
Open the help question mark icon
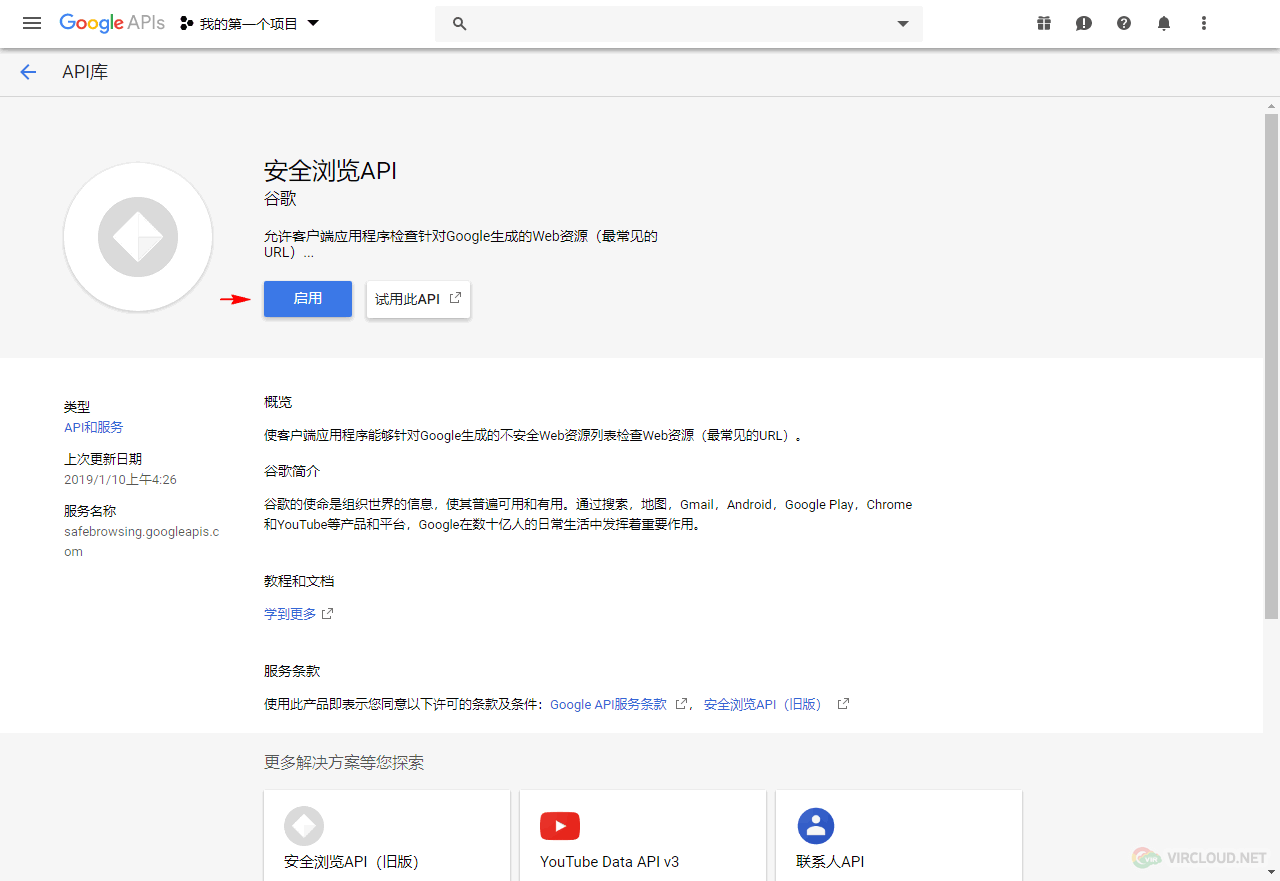[1124, 23]
